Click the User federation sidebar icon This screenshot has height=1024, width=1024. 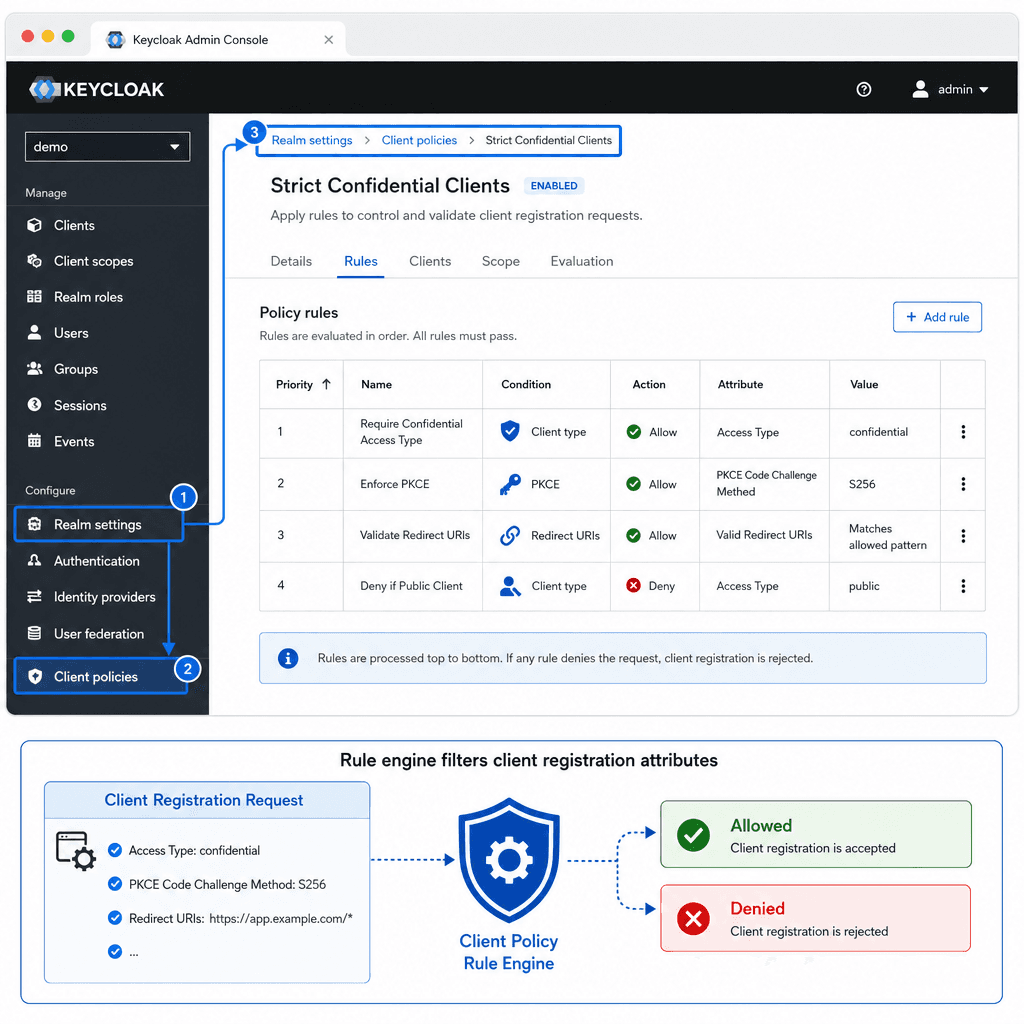pyautogui.click(x=35, y=633)
